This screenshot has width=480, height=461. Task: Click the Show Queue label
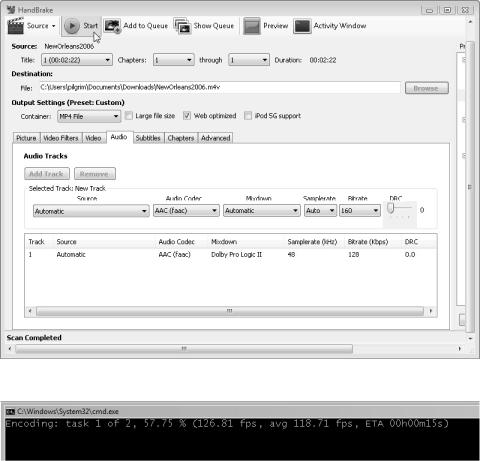[x=214, y=26]
